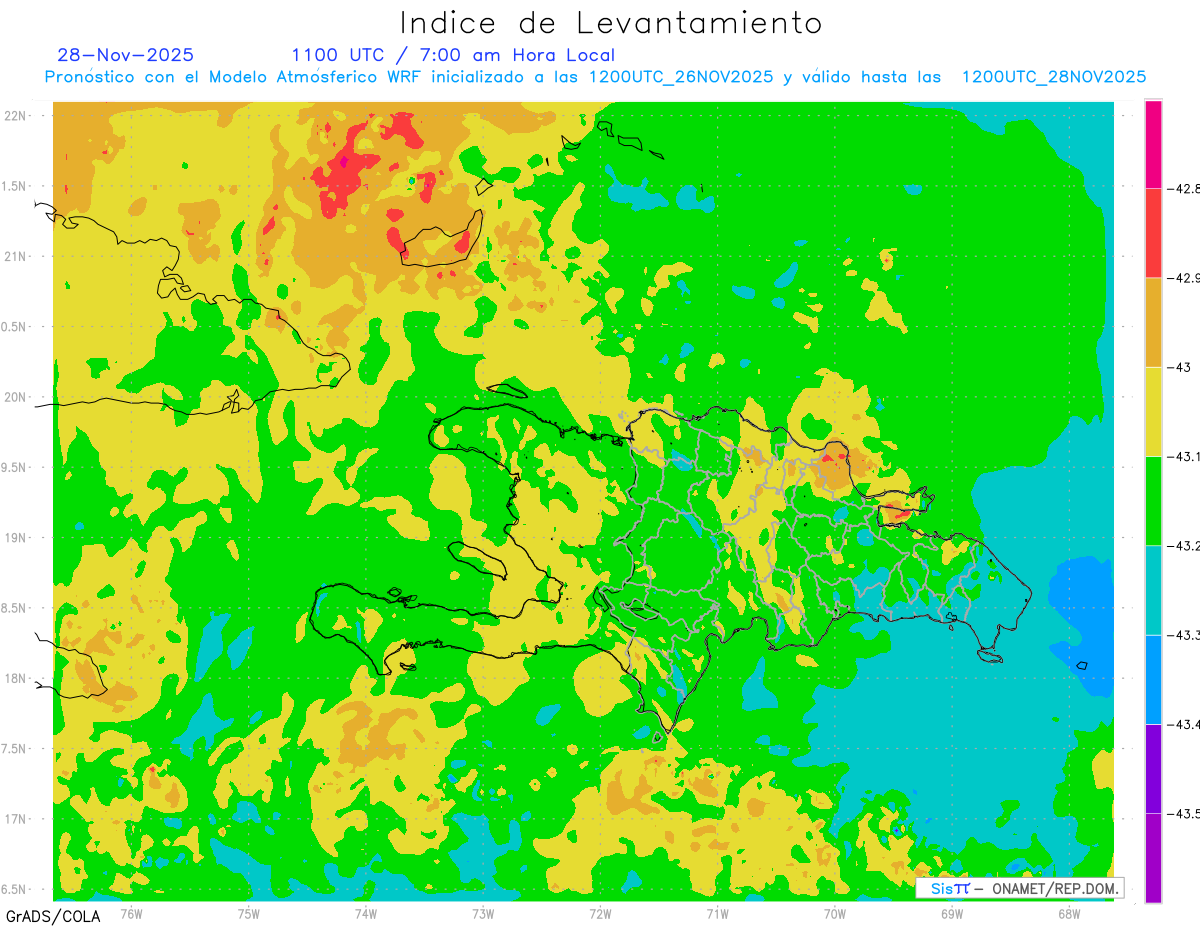1200x927 pixels.
Task: Click the "GrADS/COLA" credit text
Action: coord(53,916)
